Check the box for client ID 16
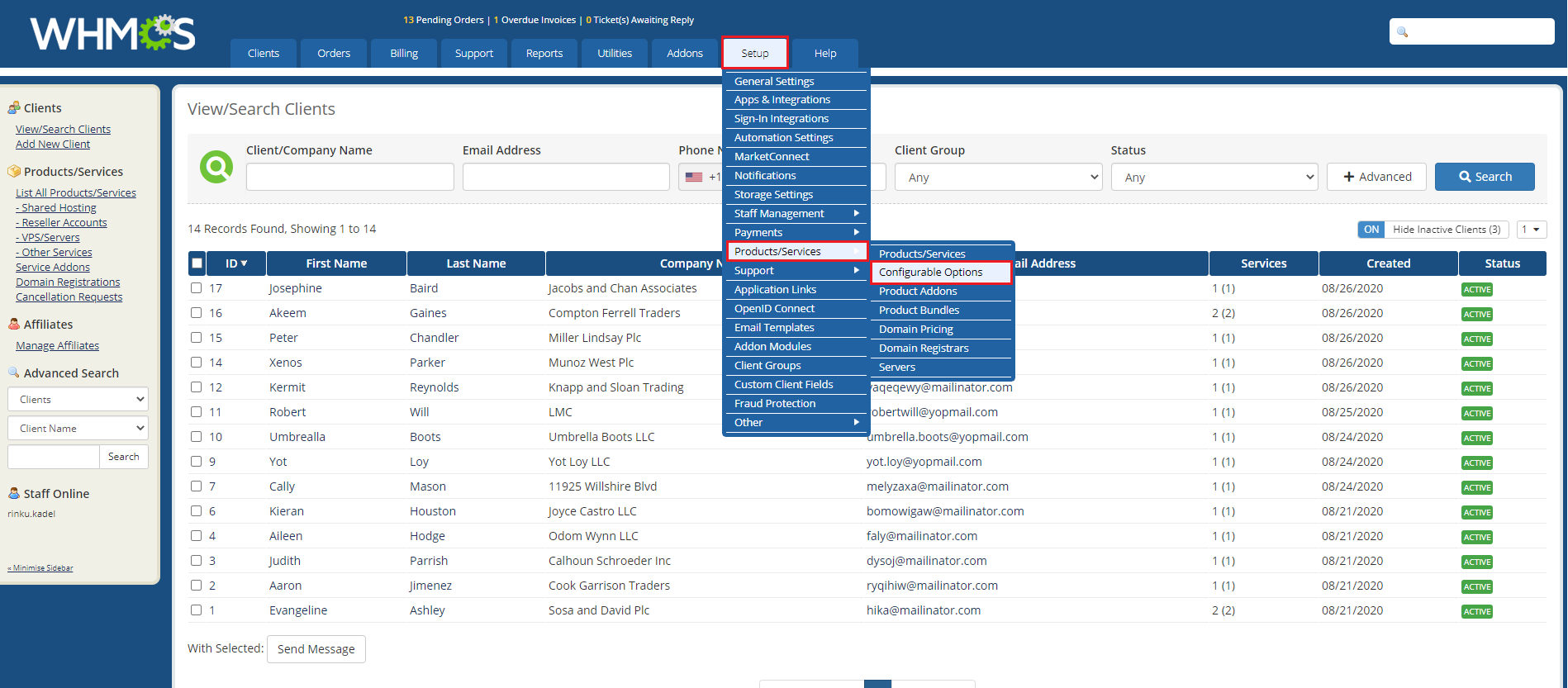This screenshot has width=1568, height=688. coord(197,313)
